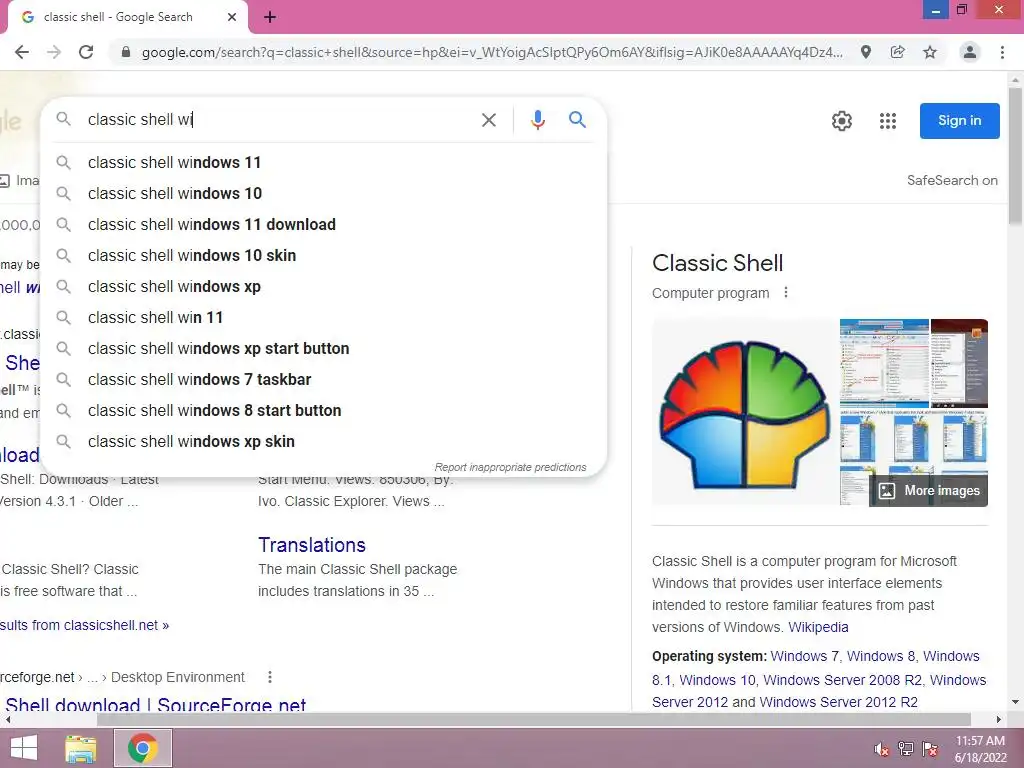The image size is (1024, 768).
Task: Open the Windows Start button
Action: (x=24, y=748)
